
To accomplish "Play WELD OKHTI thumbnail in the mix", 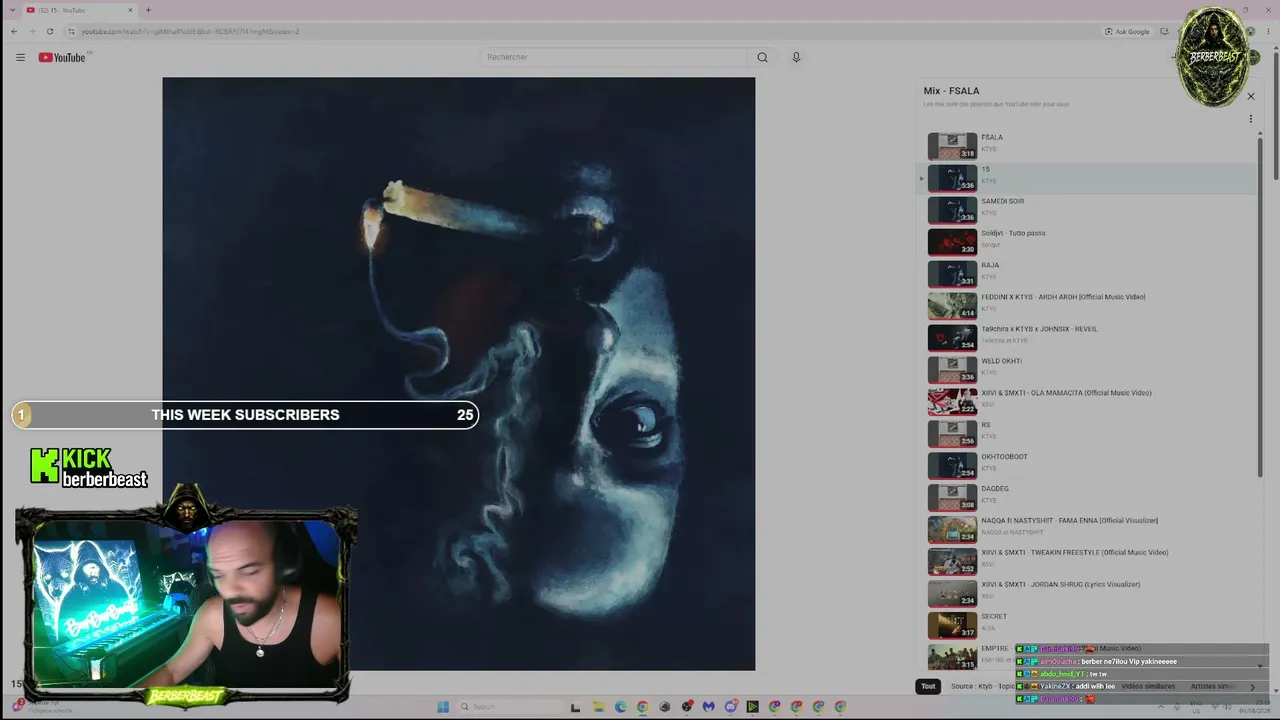I will click(x=952, y=370).
